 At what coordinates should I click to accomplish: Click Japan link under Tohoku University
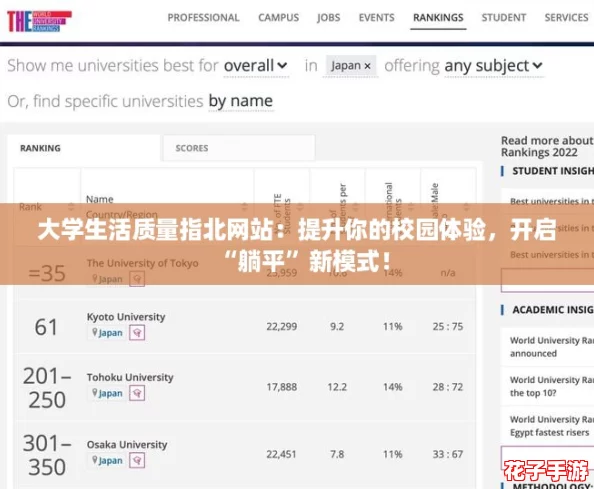pos(111,393)
